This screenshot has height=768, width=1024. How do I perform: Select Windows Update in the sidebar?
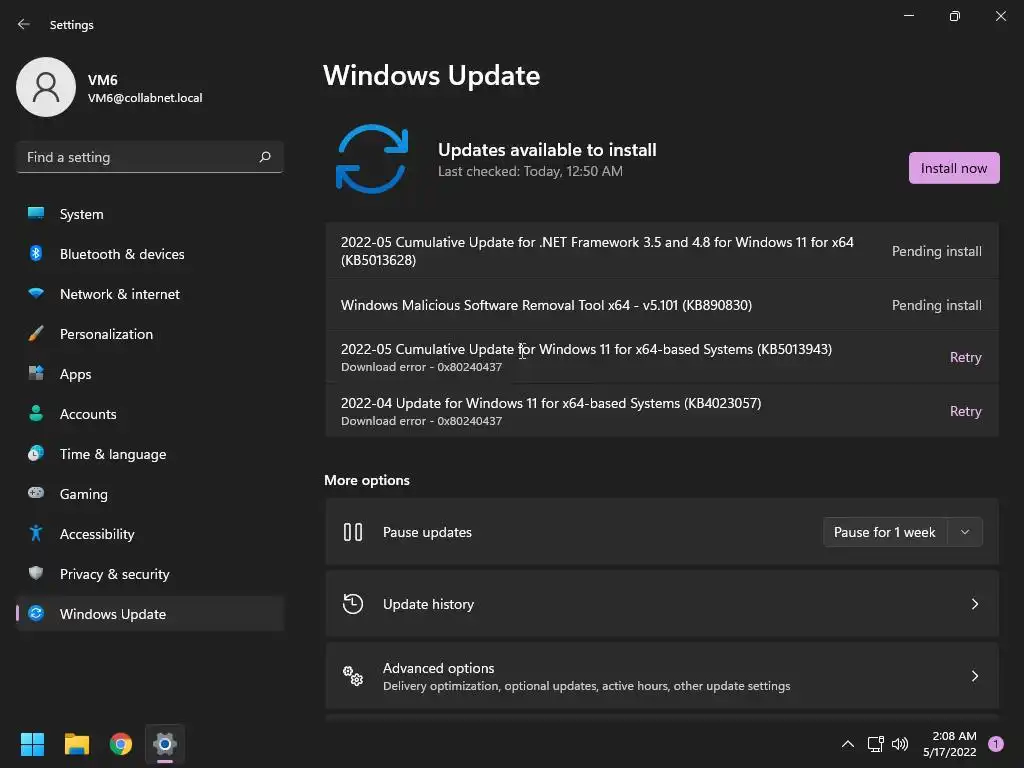pos(150,613)
